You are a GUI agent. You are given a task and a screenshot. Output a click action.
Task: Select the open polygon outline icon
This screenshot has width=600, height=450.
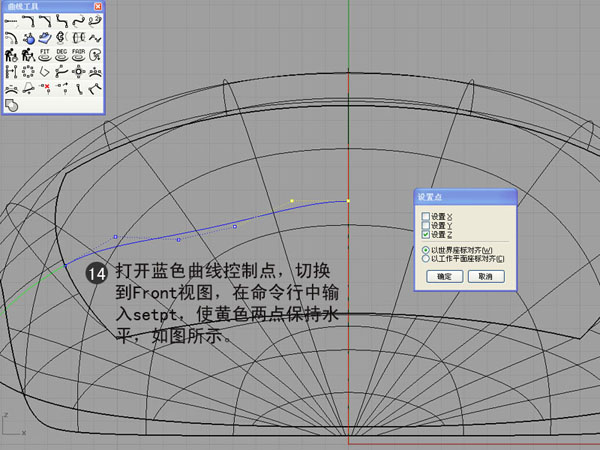45,72
